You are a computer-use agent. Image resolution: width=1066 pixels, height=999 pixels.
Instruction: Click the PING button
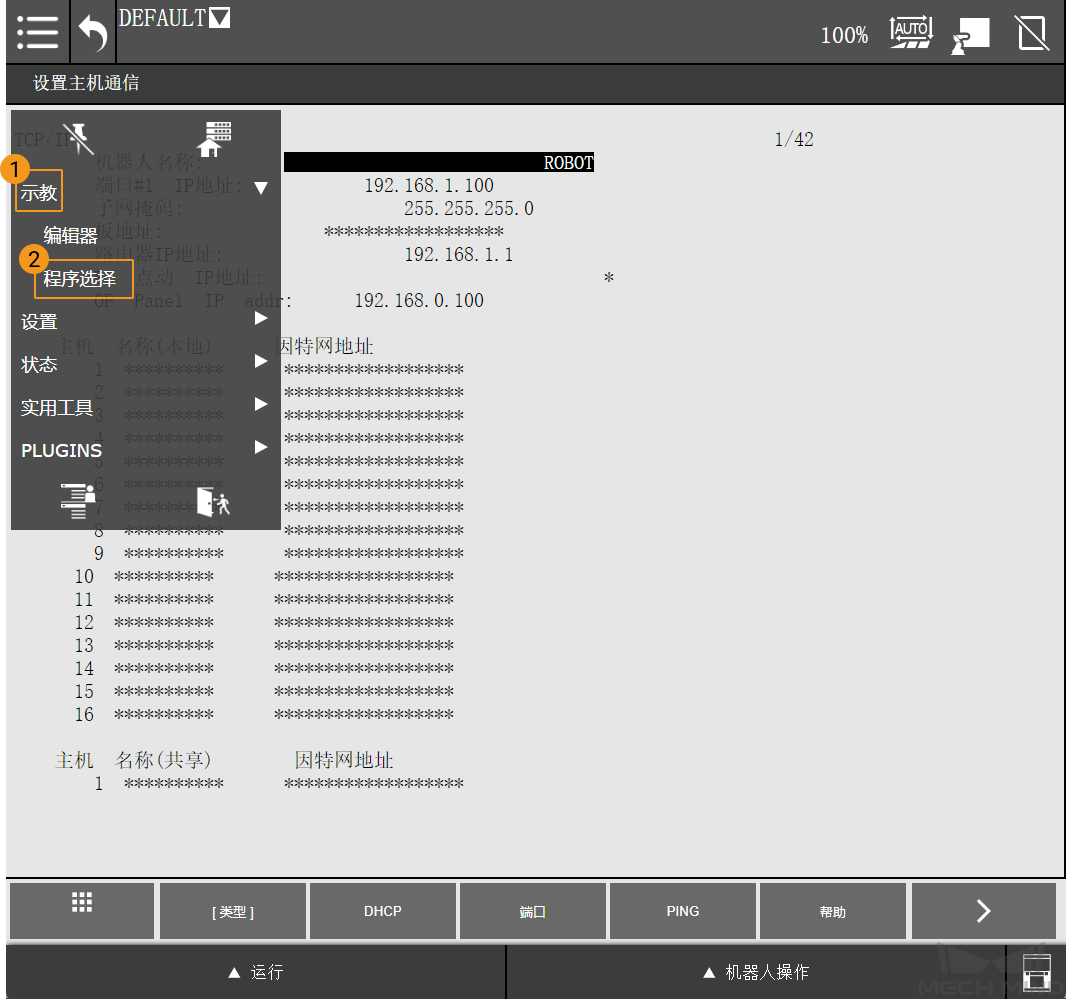pos(683,911)
